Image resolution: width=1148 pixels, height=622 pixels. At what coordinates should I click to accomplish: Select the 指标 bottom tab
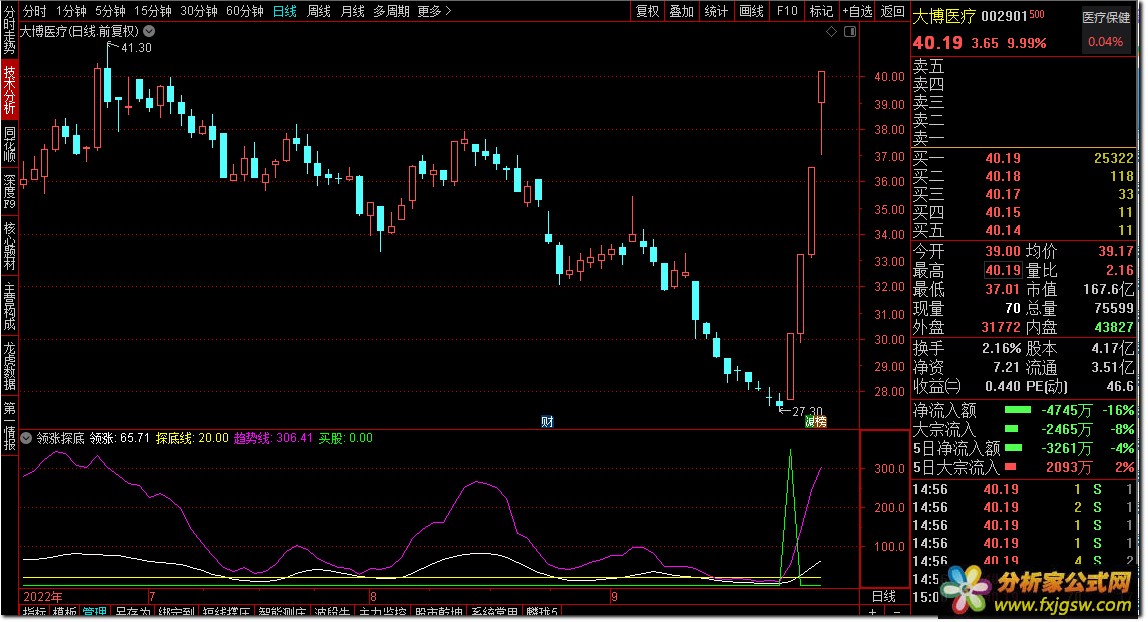34,612
